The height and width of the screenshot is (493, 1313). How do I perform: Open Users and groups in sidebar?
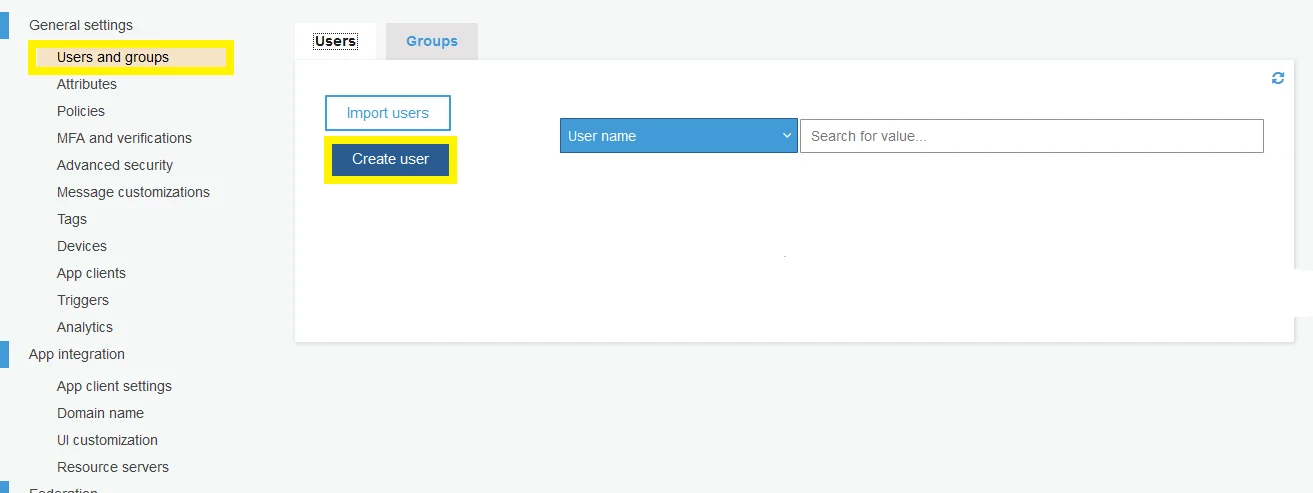pos(113,57)
